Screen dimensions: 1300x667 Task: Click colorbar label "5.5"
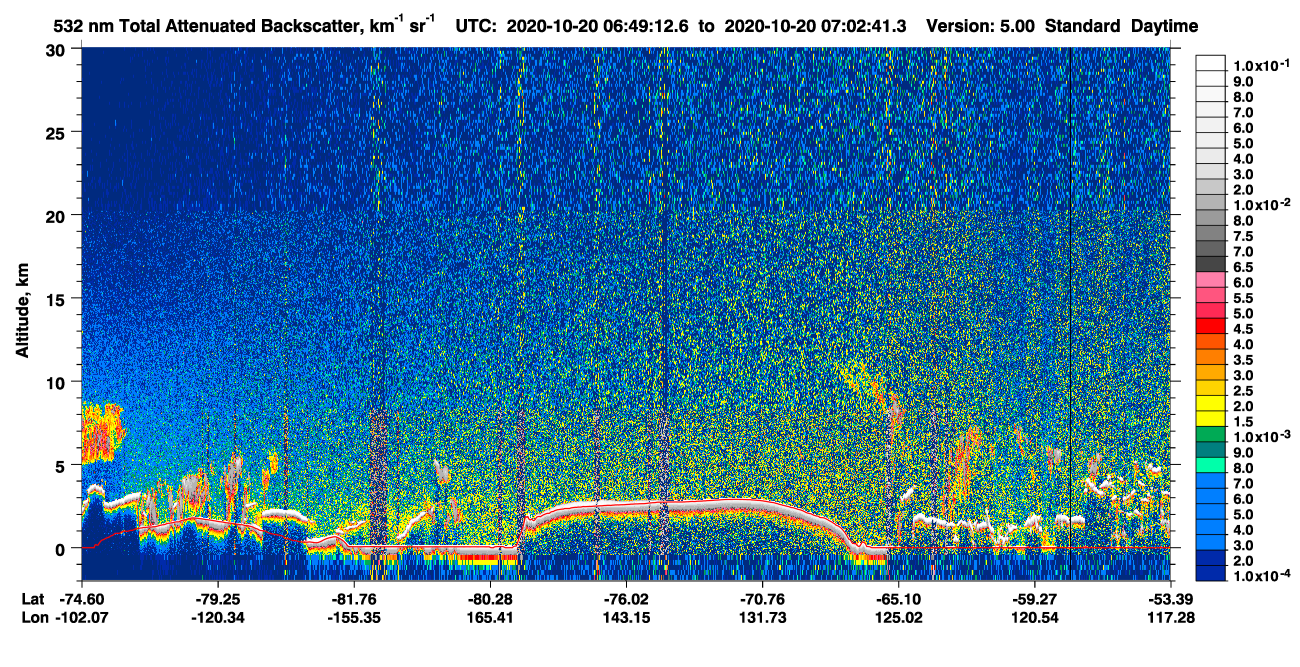(1243, 298)
